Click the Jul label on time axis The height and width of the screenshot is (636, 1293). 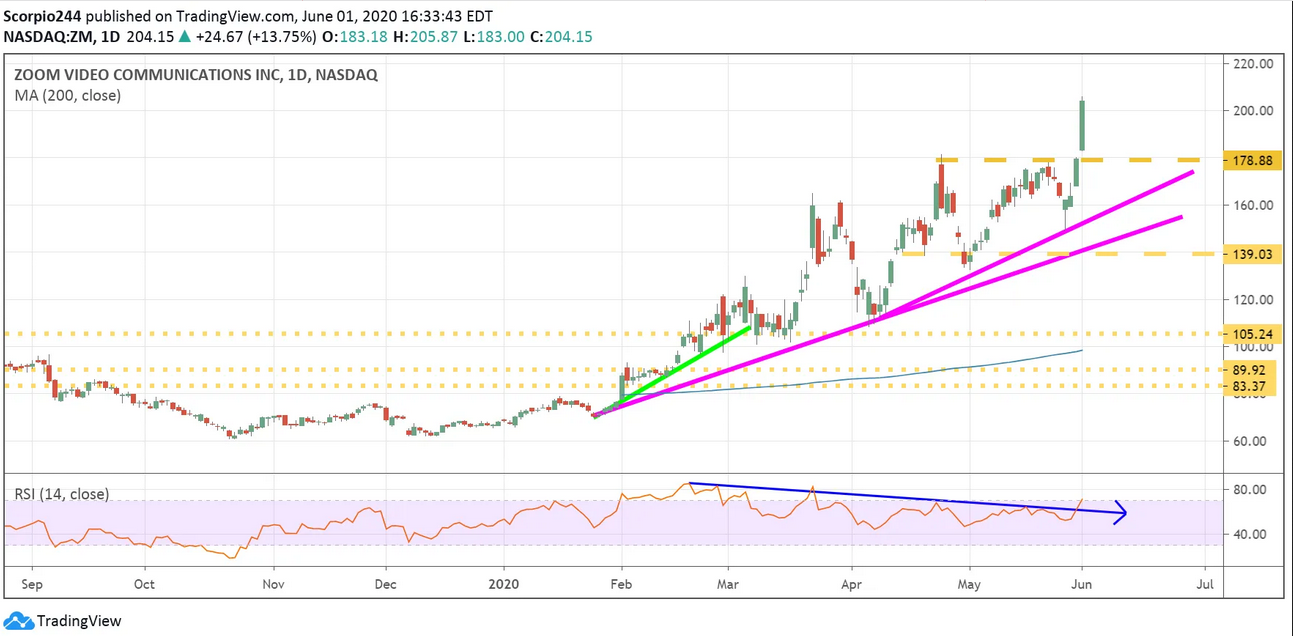pos(1205,583)
